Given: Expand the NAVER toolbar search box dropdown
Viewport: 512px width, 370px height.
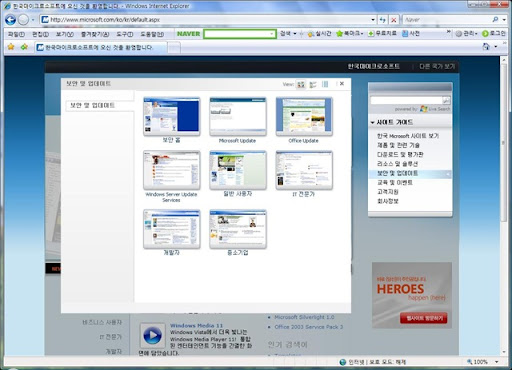Looking at the screenshot, I should (272, 34).
